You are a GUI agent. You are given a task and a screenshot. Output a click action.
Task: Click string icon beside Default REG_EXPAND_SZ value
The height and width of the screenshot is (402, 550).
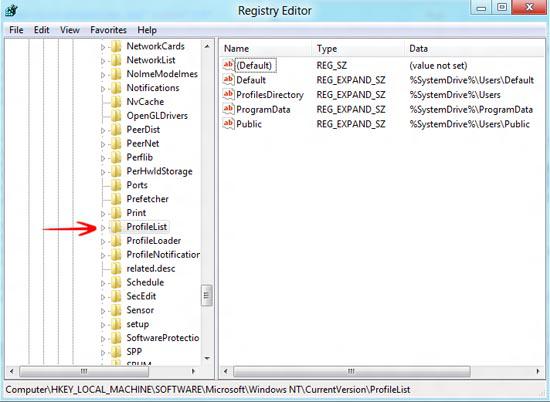228,80
